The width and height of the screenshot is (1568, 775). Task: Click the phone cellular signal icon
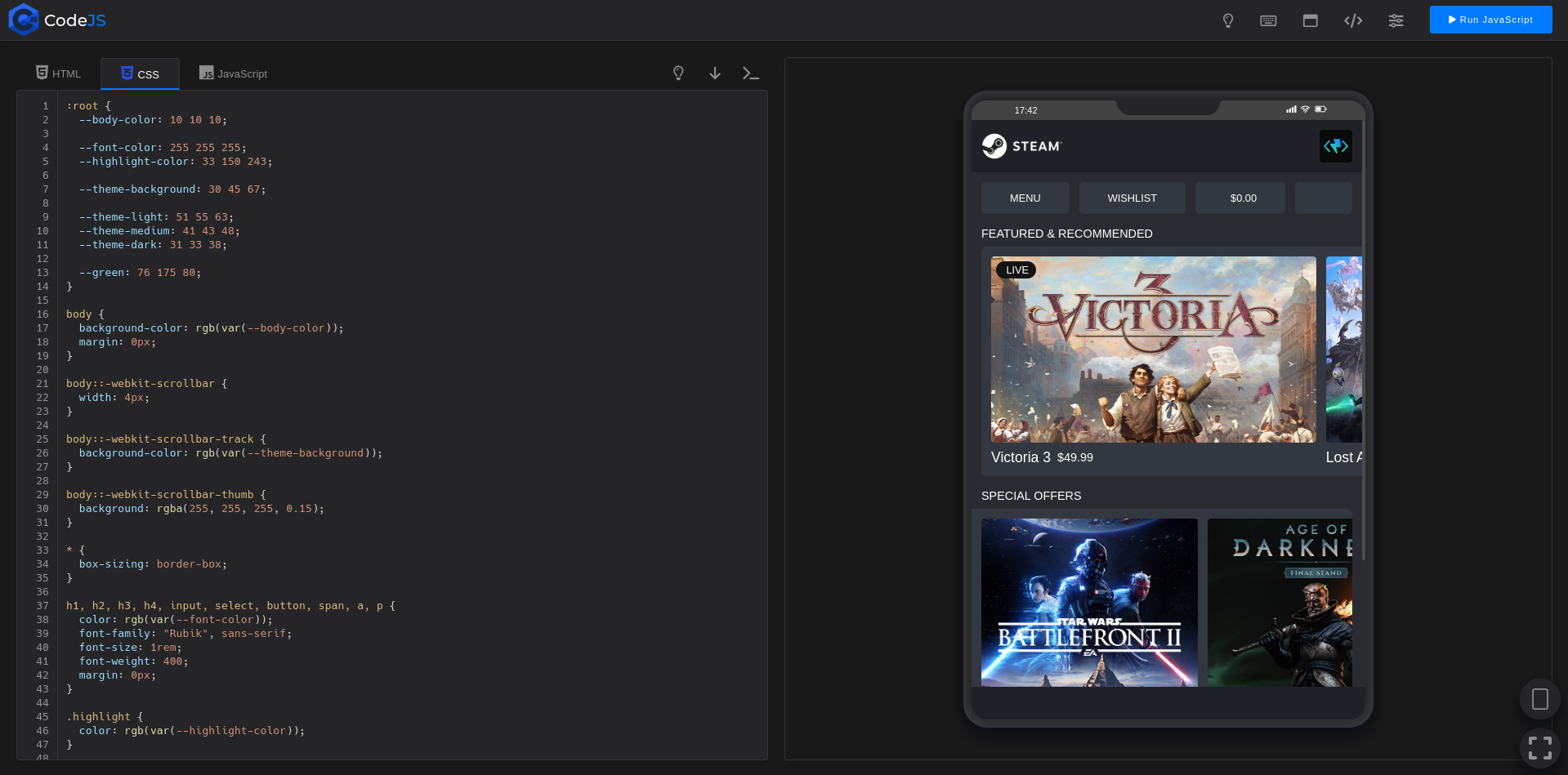click(1291, 109)
